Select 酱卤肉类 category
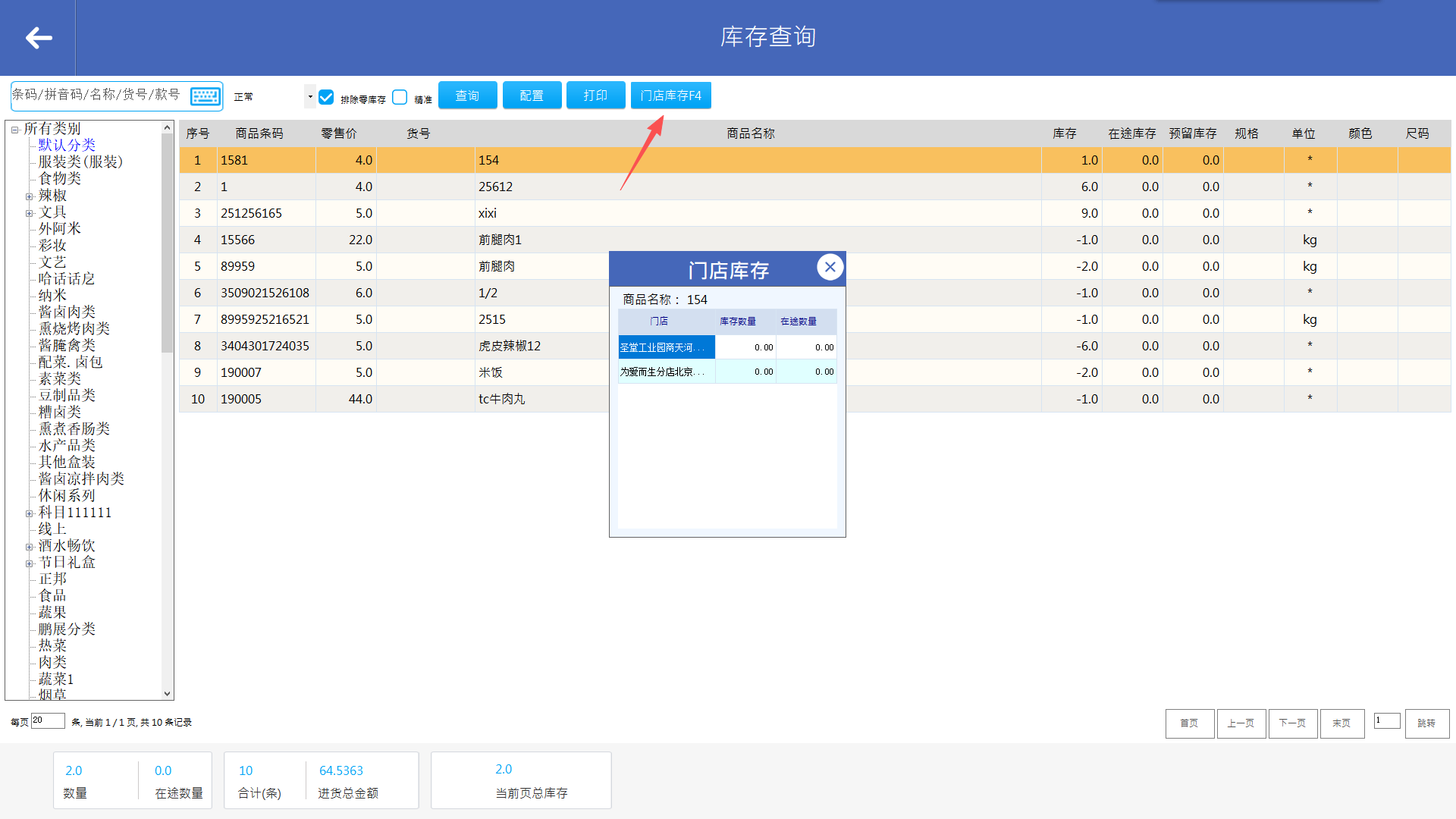Image resolution: width=1456 pixels, height=819 pixels. pos(67,312)
